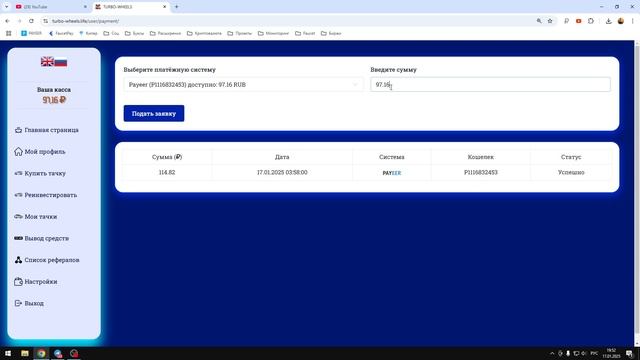The height and width of the screenshot is (360, 640).
Task: Click the browser back arrow
Action: pos(7,21)
